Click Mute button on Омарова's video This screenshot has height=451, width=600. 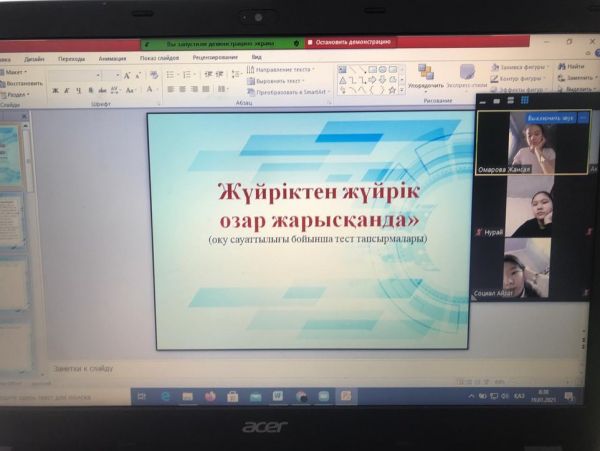(550, 118)
